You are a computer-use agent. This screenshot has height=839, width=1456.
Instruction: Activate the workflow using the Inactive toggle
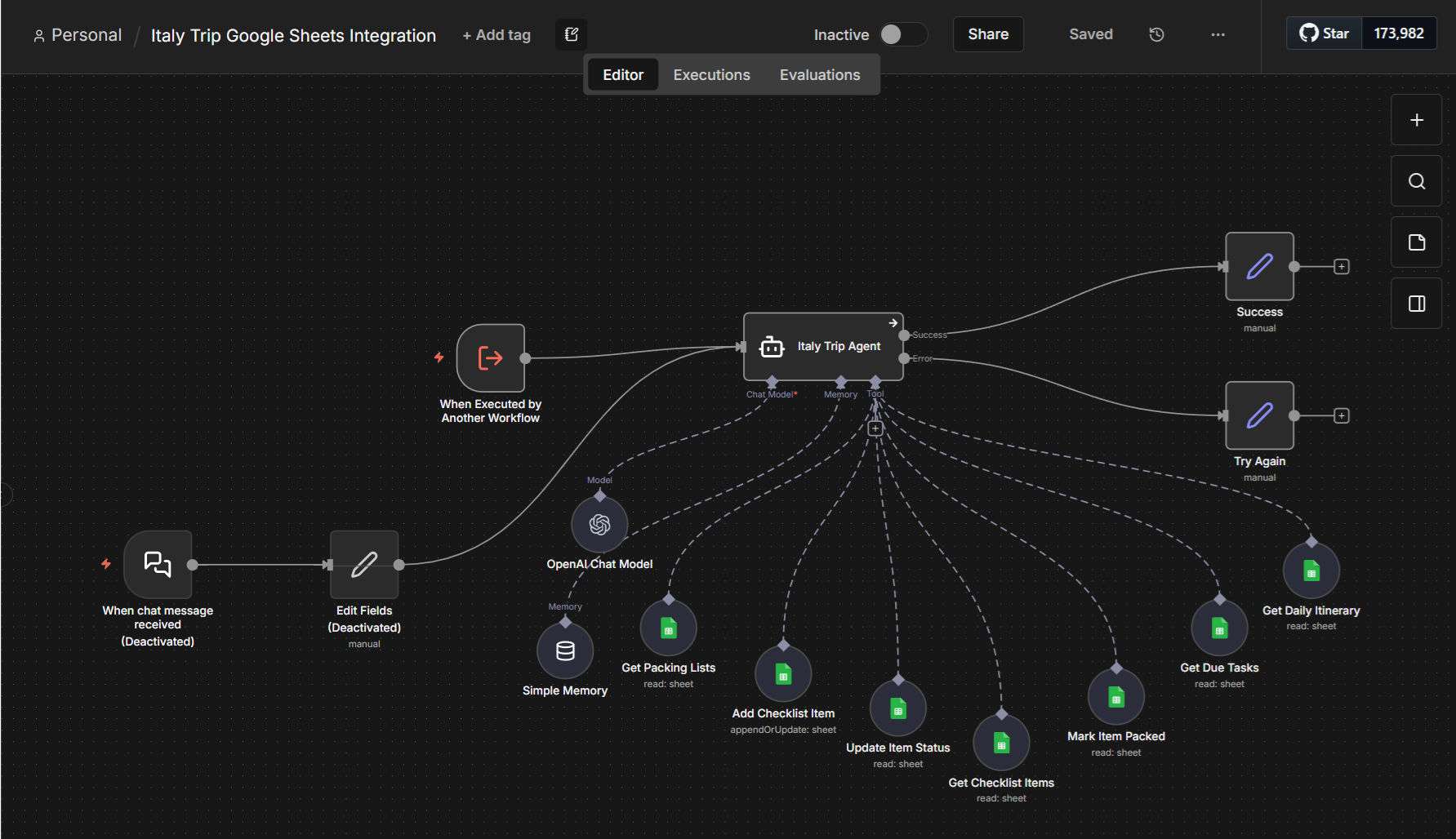(x=902, y=34)
